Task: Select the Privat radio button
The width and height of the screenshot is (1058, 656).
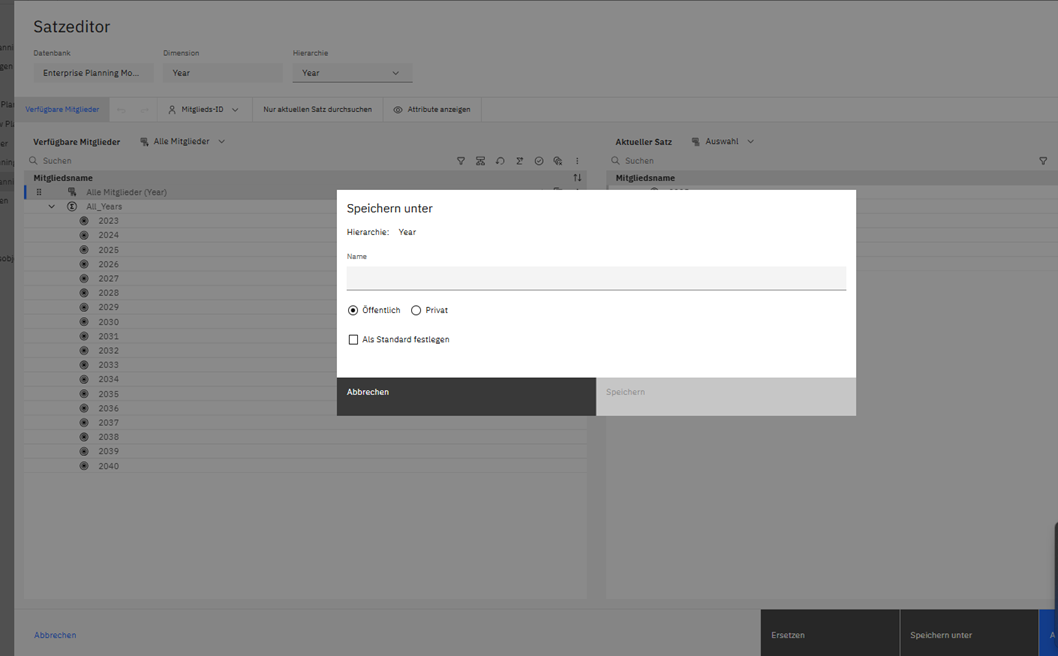Action: click(416, 311)
